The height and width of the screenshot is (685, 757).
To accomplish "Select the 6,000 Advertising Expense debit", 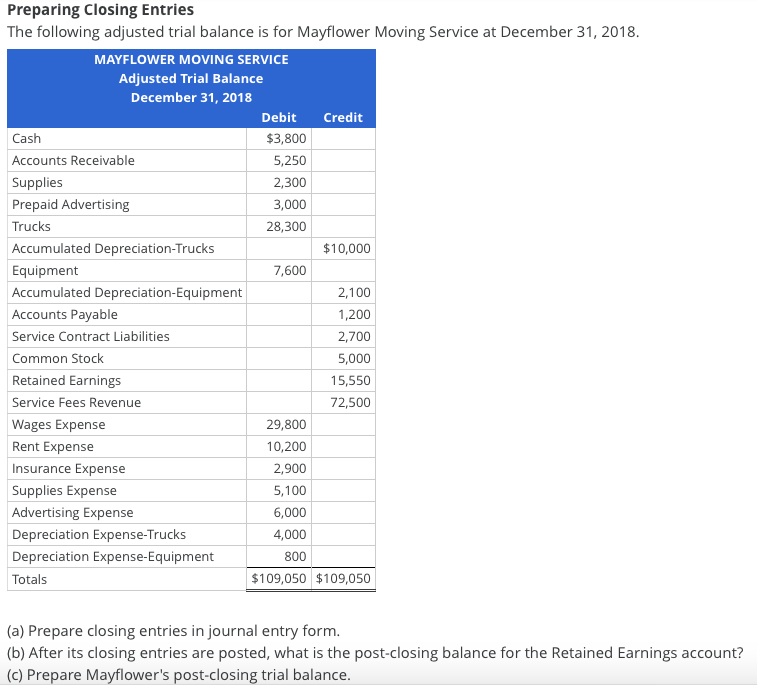I will [x=290, y=513].
